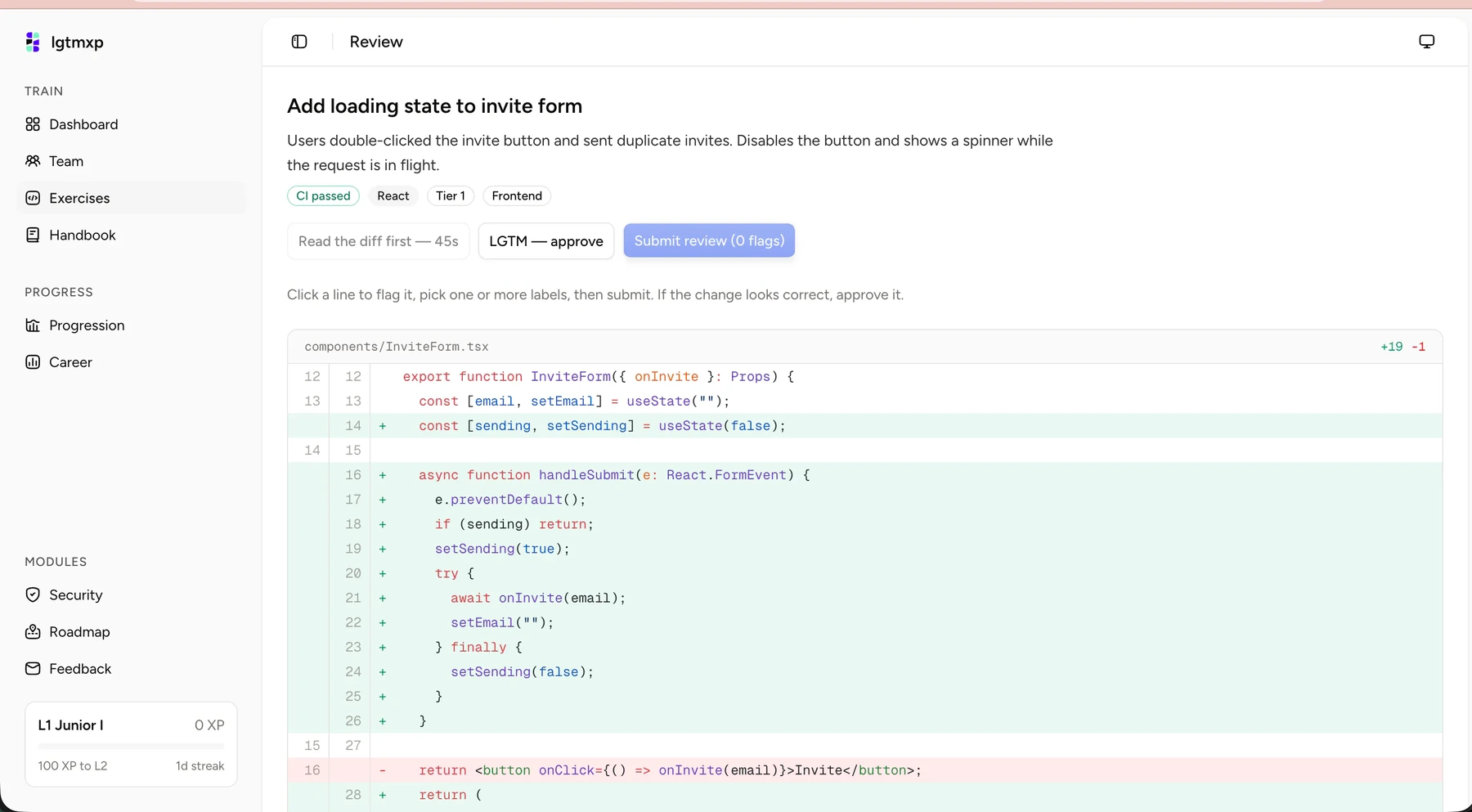Click the lgtmxp logo icon
The width and height of the screenshot is (1472, 812).
click(33, 42)
